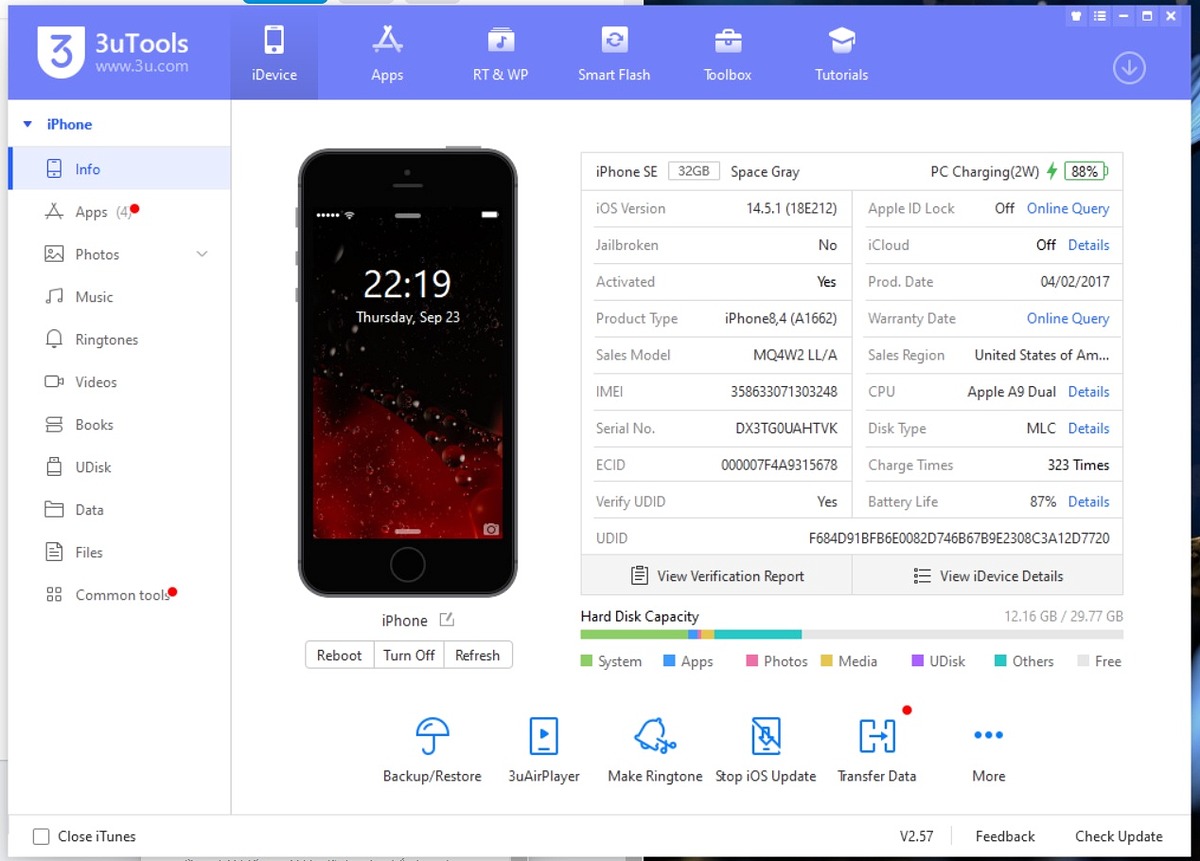
Task: Open the Toolbox tab
Action: tap(727, 54)
